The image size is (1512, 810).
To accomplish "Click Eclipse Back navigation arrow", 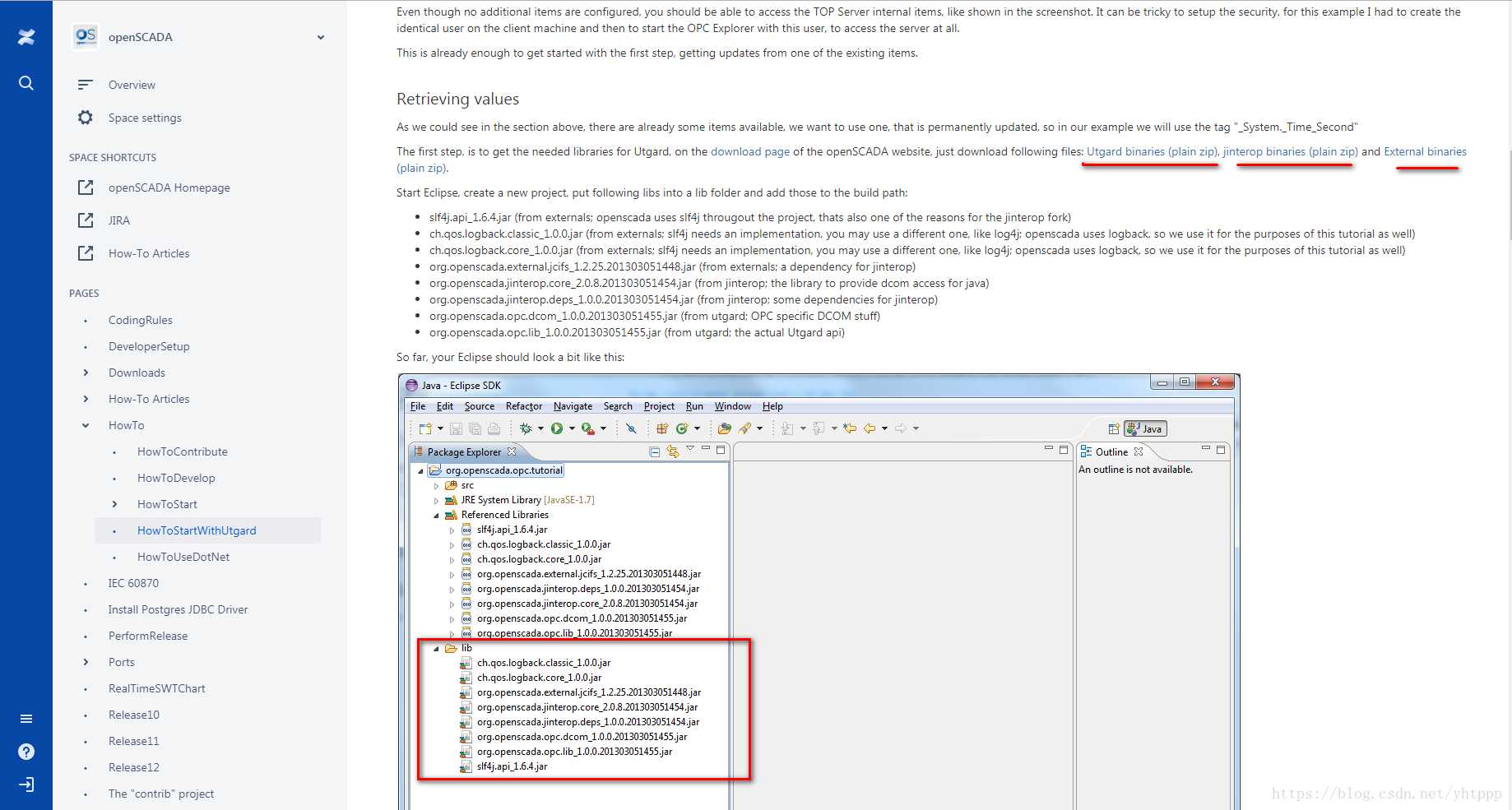I will click(x=870, y=428).
